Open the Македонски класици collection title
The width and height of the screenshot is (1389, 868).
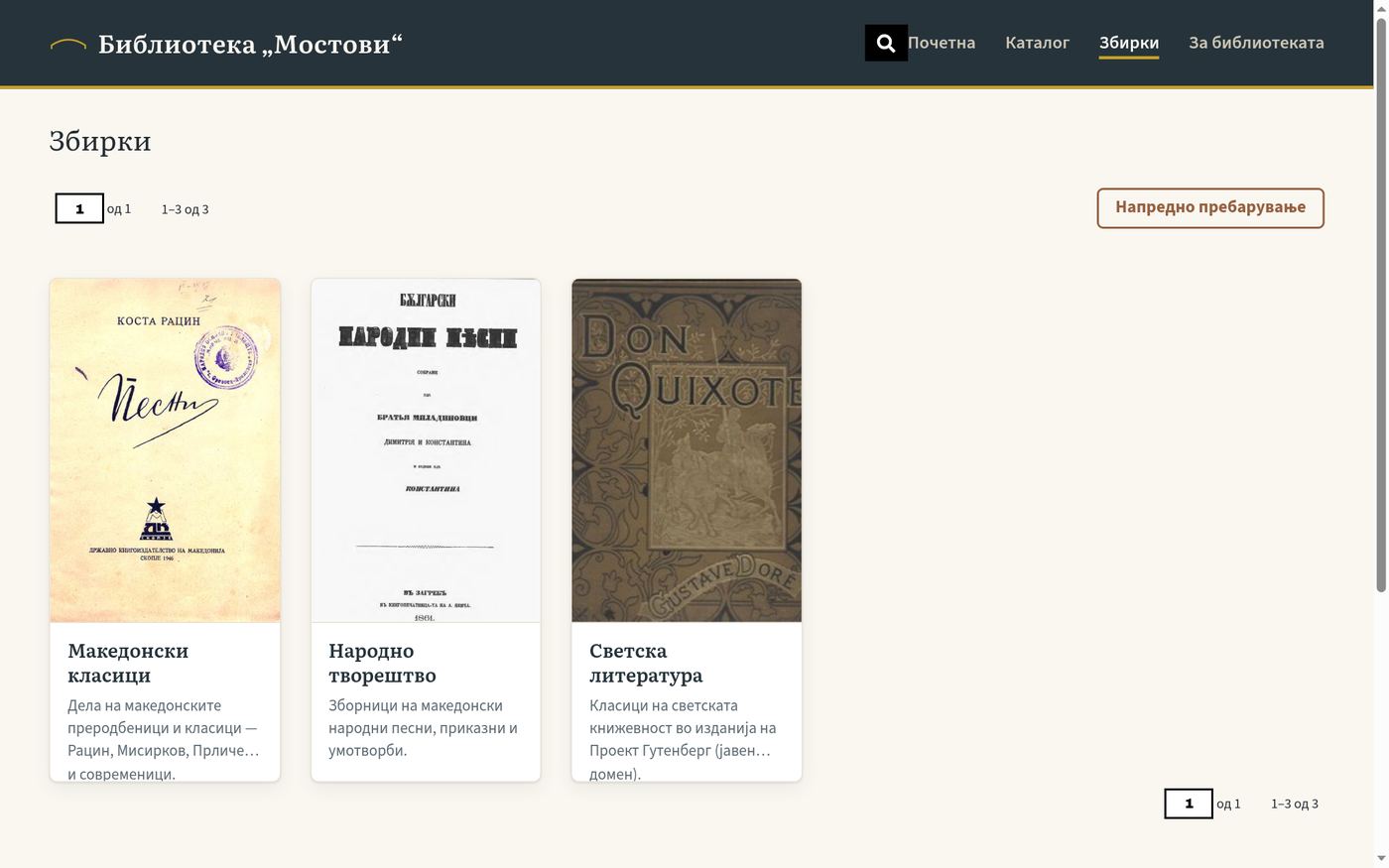point(128,663)
